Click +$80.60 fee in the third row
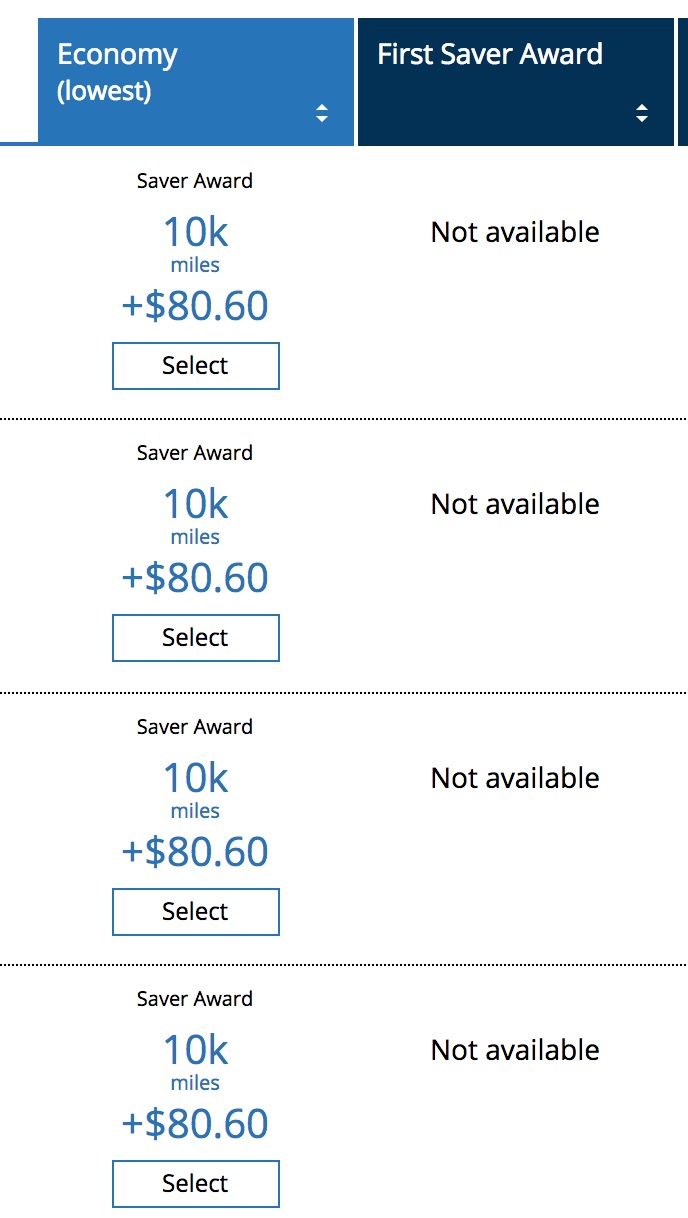Viewport: 688px width, 1218px height. point(195,852)
